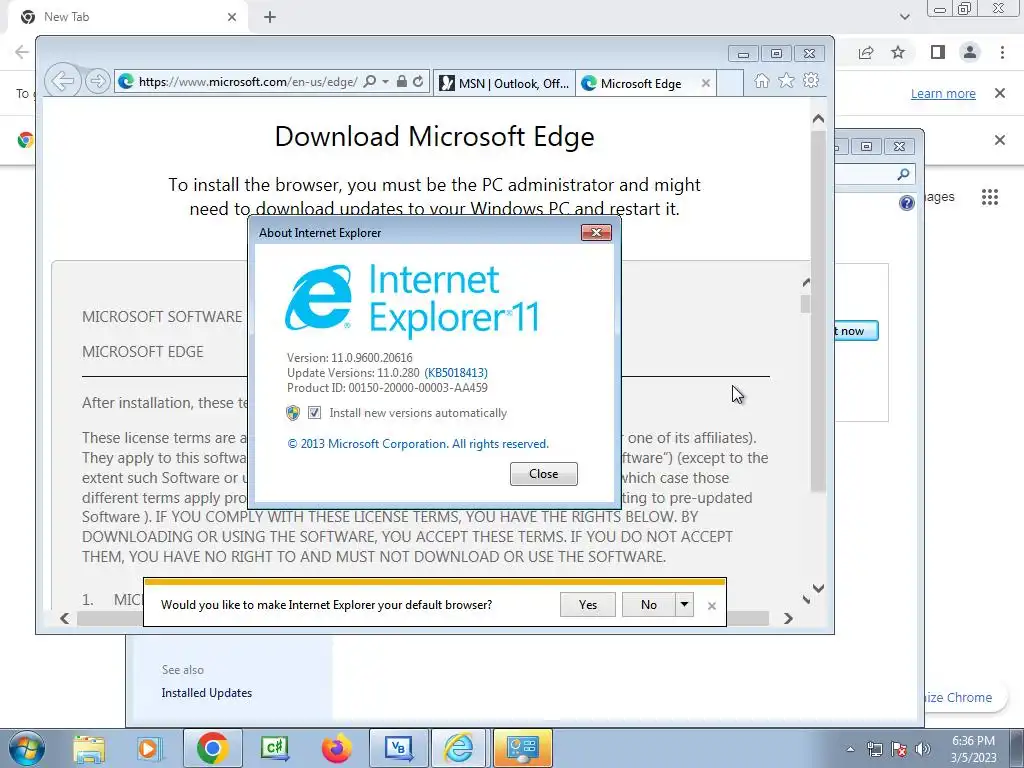Click the IE page scroll up arrow
Image resolution: width=1024 pixels, height=768 pixels.
(818, 119)
